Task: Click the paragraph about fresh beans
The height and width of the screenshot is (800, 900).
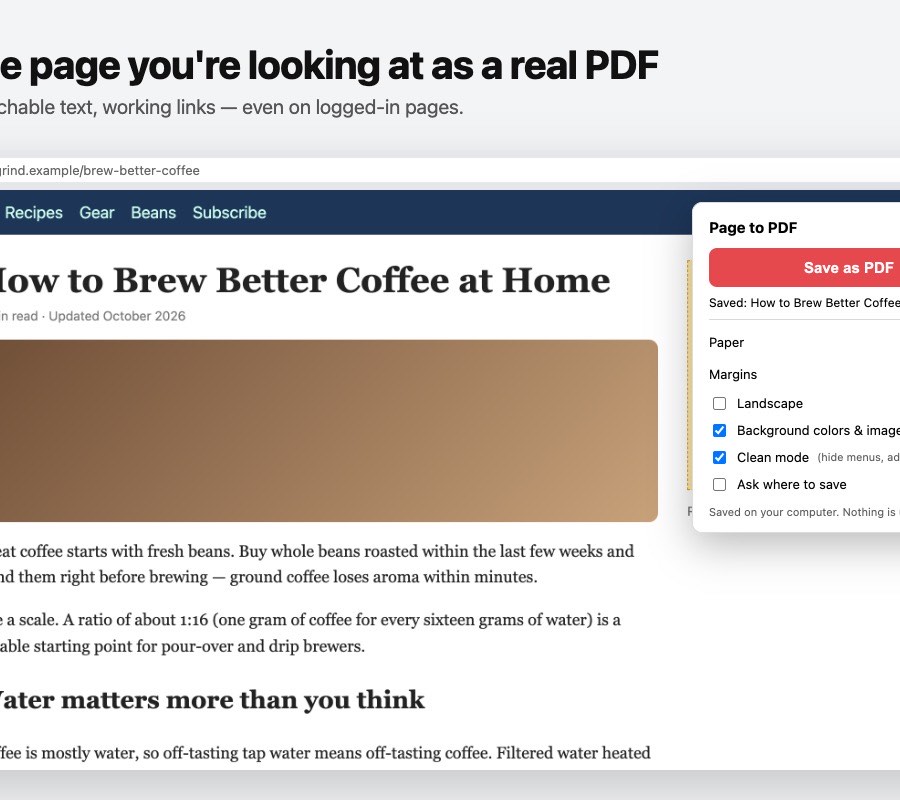Action: [317, 564]
